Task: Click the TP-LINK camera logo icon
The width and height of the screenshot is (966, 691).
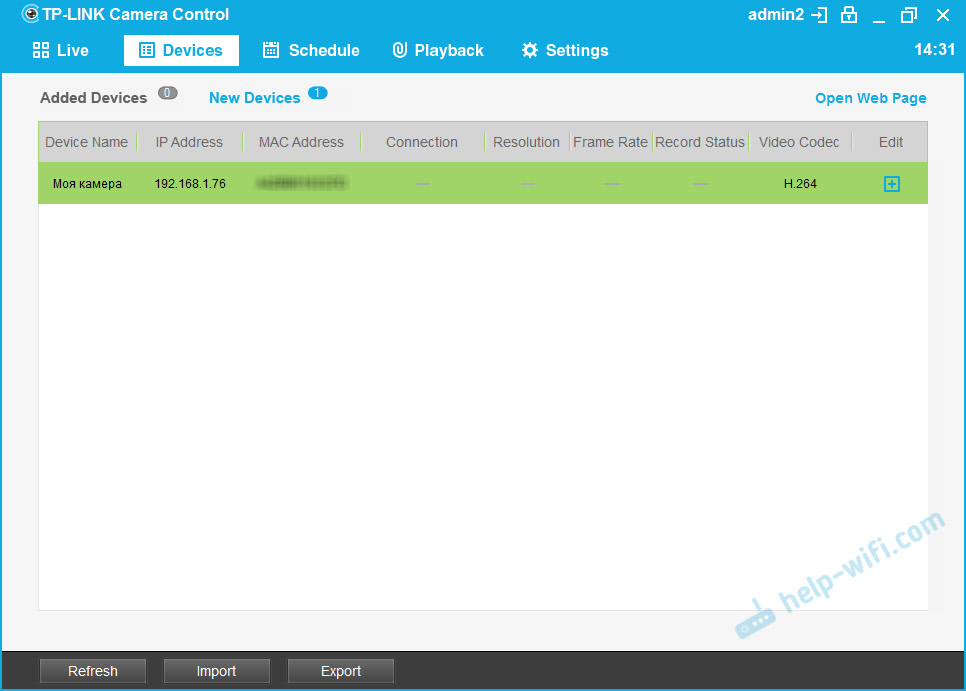Action: tap(30, 14)
